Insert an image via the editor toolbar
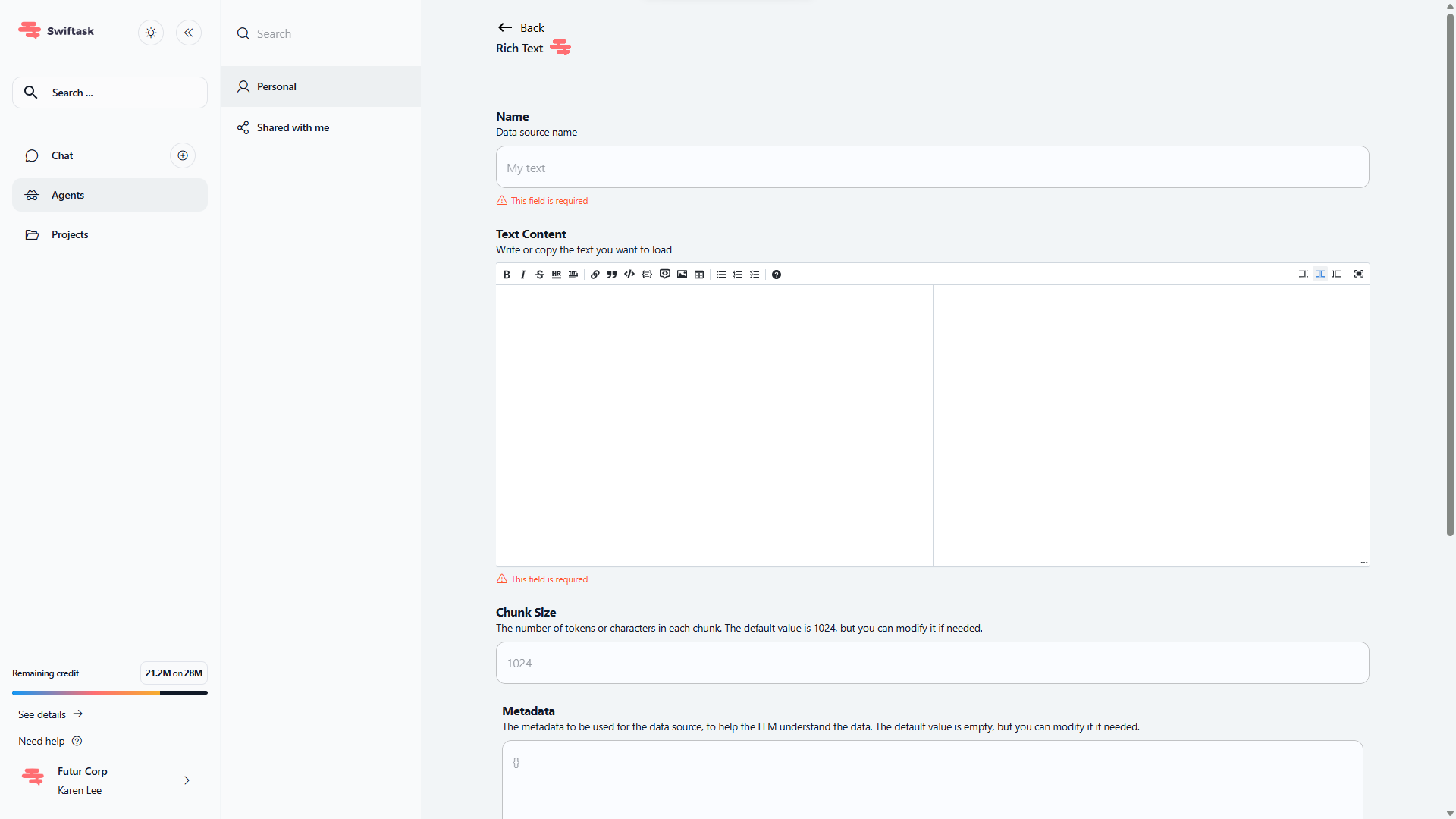Viewport: 1456px width, 819px height. [682, 275]
